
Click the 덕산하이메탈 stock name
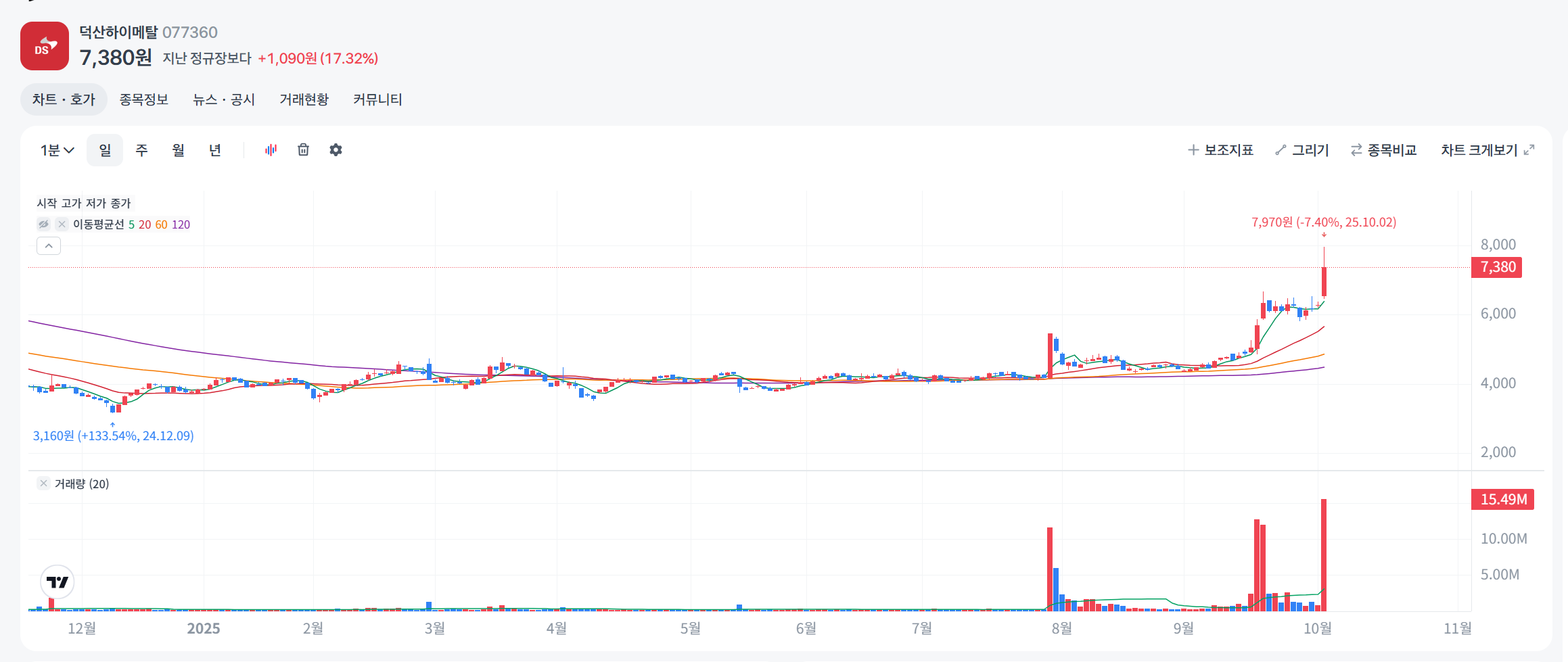coord(118,32)
